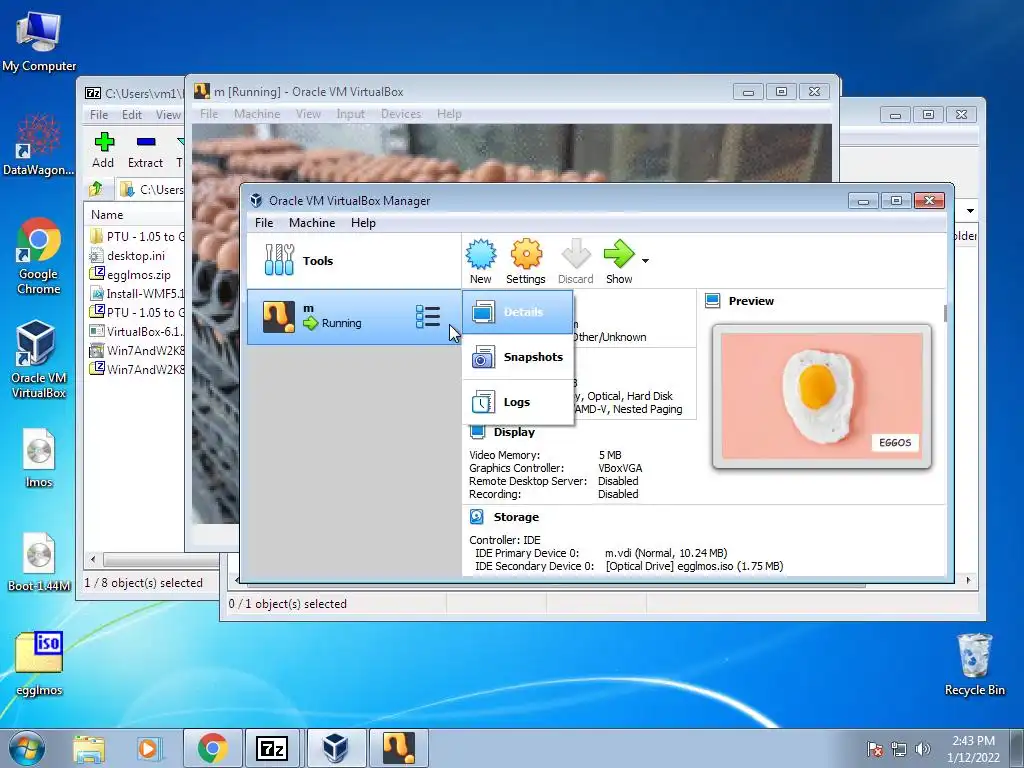Image resolution: width=1024 pixels, height=768 pixels.
Task: Click right arrow of rear window scrollbar
Action: [968, 580]
